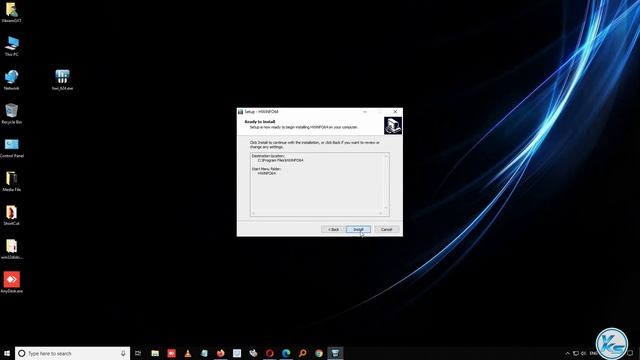Viewport: 640px width, 360px height.
Task: Select the Network desktop icon
Action: pos(11,80)
